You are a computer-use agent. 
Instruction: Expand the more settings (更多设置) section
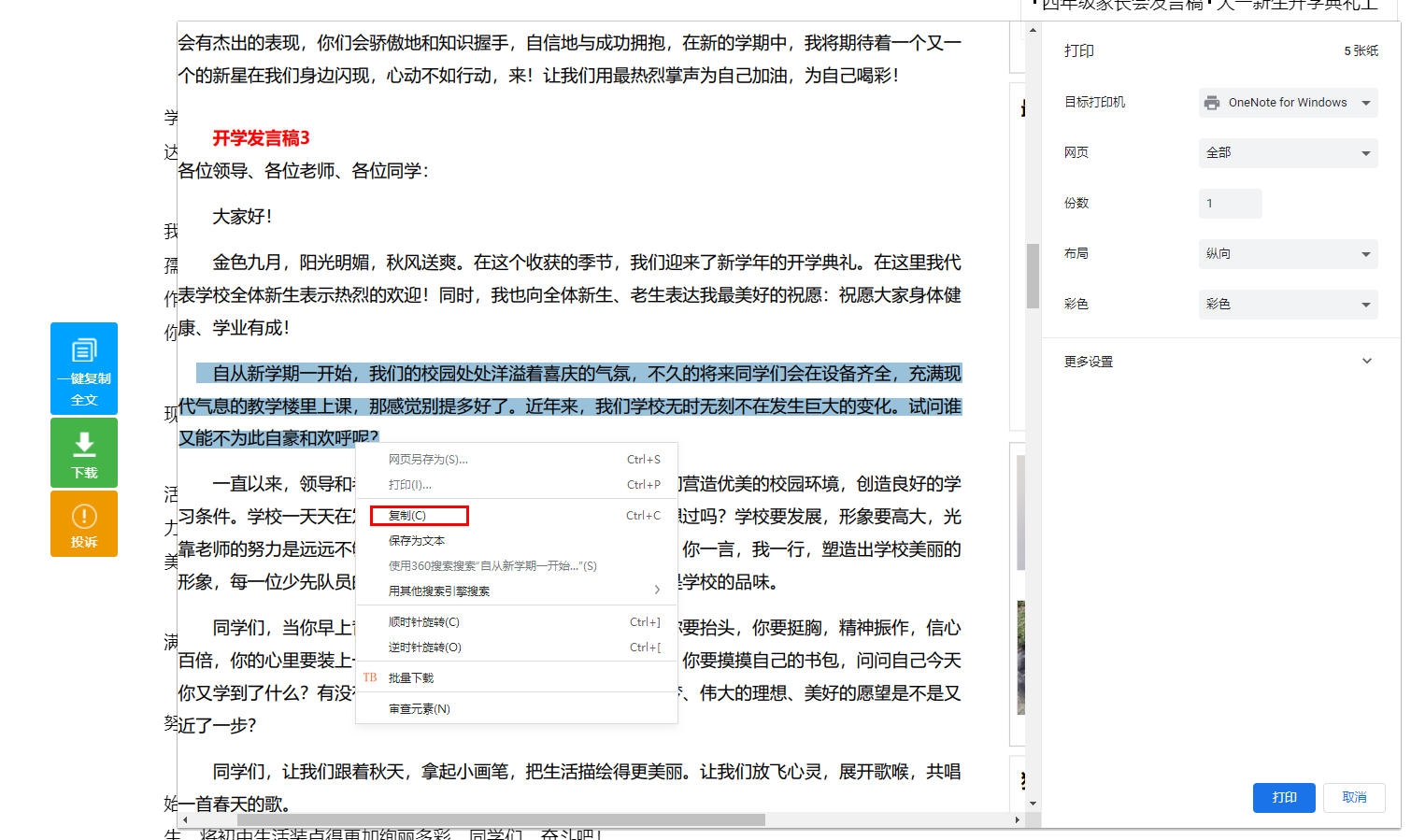coord(1219,362)
